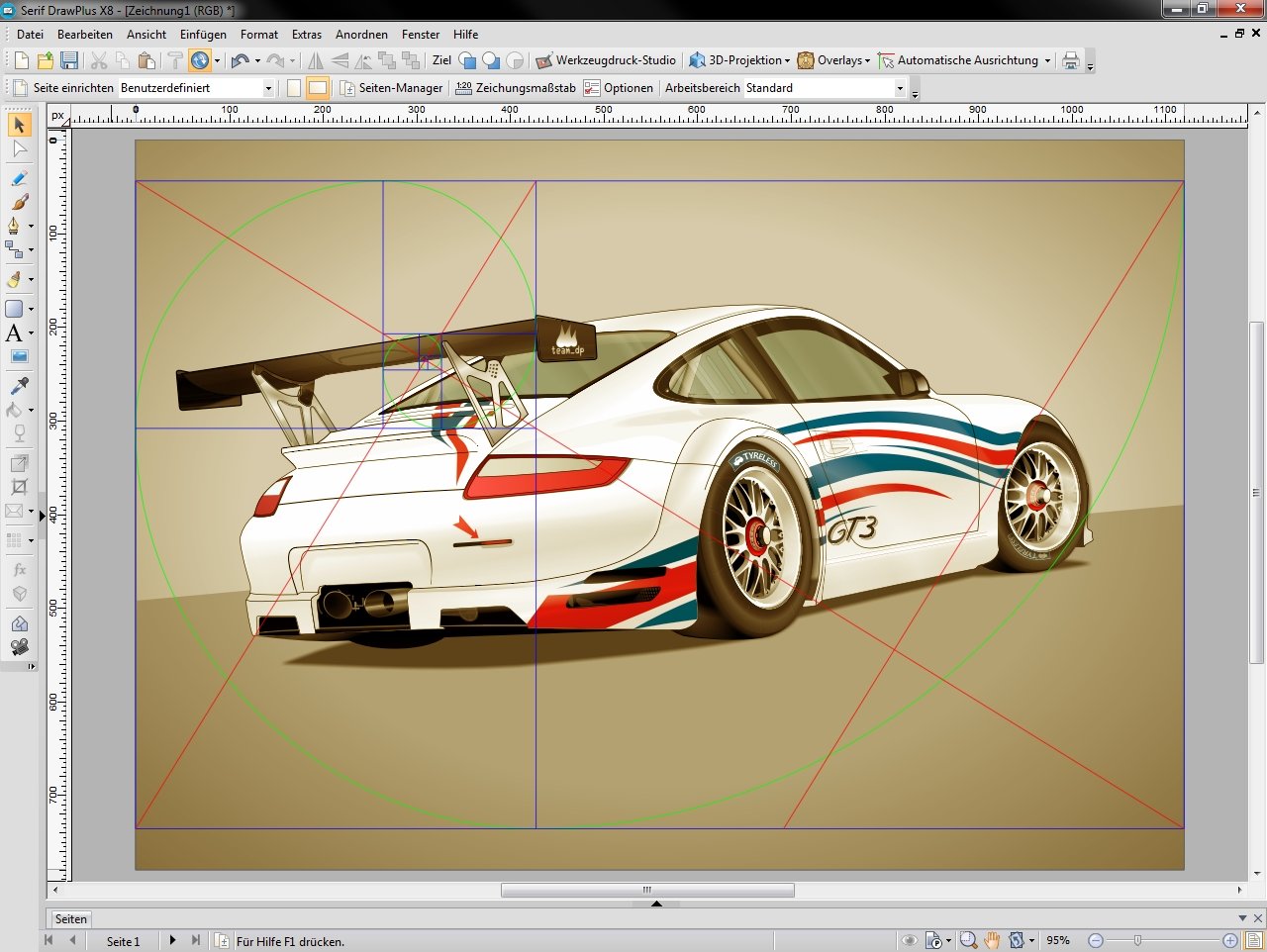Select the Zoom magnifier tool
The image size is (1267, 952).
[x=968, y=940]
